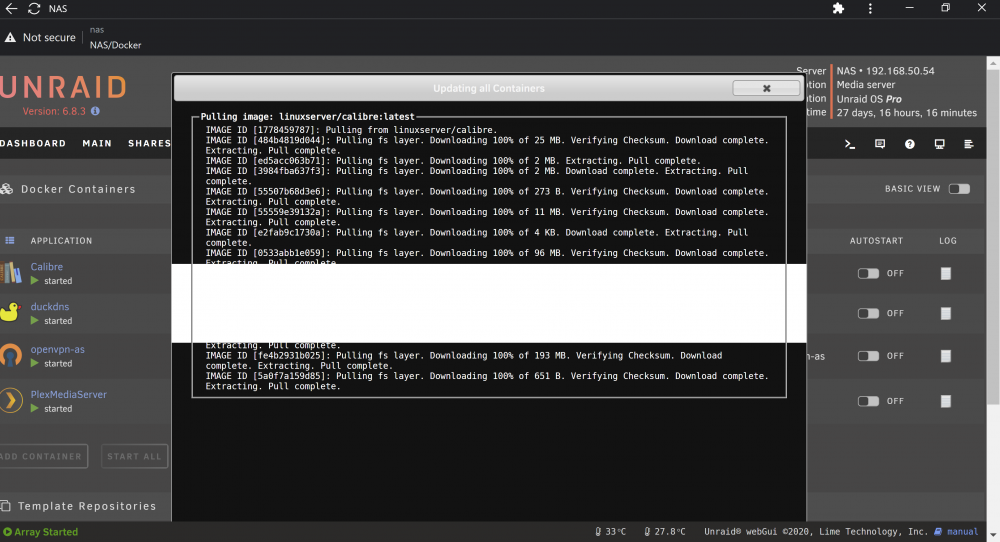Click the NAS/Docker address bar

tap(115, 45)
